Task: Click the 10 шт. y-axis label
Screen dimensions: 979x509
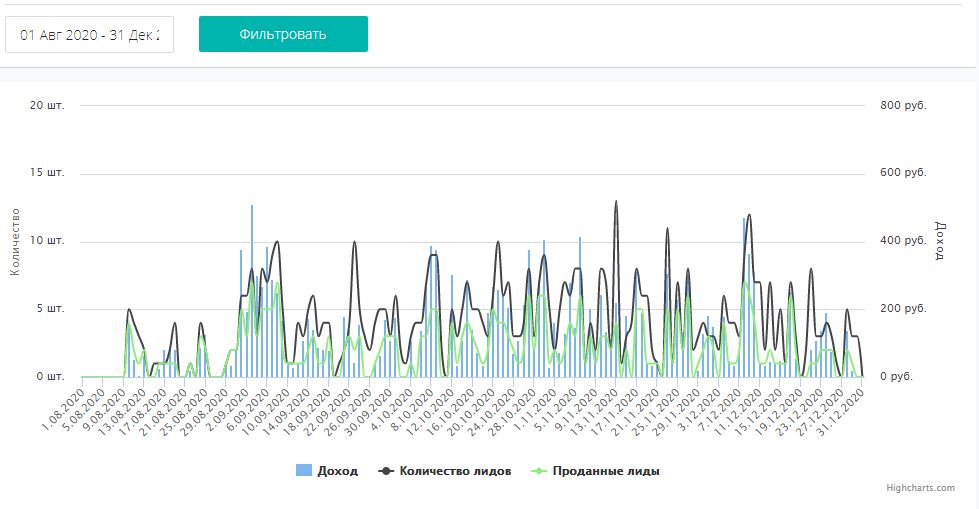Action: tap(47, 241)
